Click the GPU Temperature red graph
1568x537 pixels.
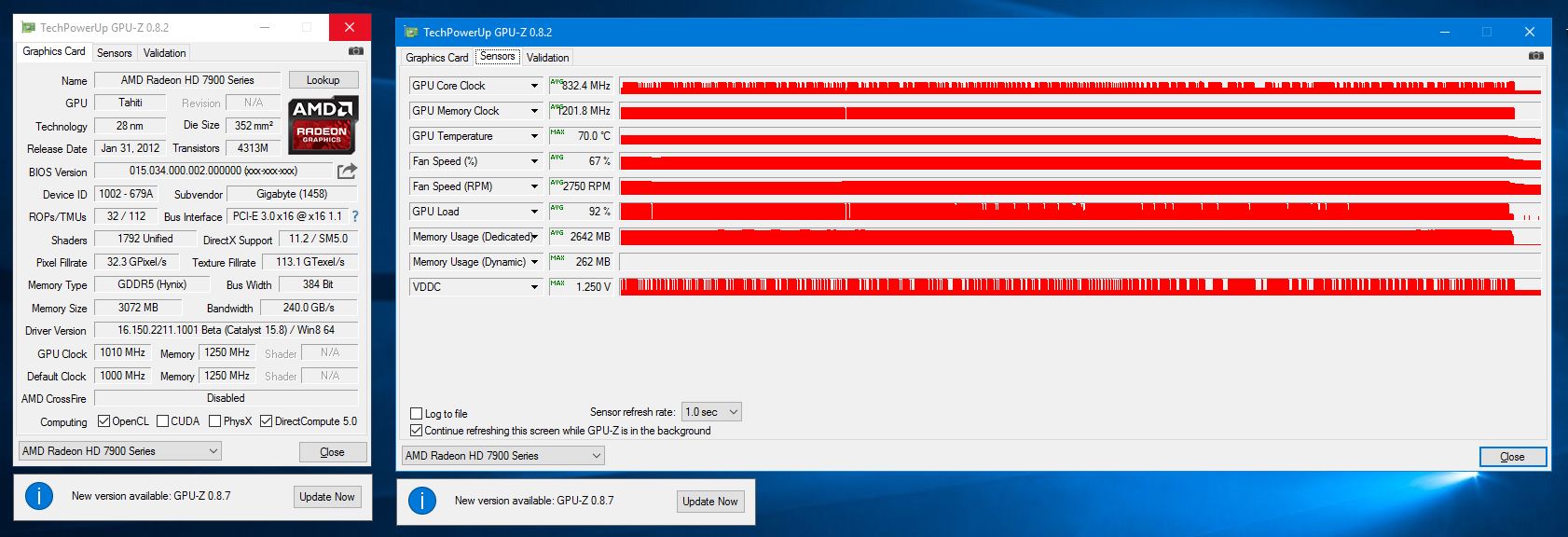[x=1080, y=136]
